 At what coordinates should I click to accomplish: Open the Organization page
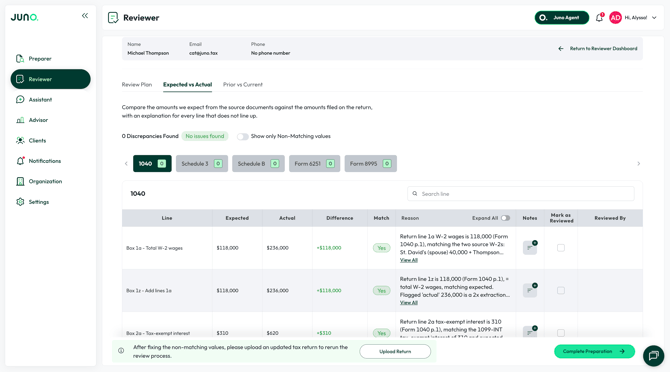tap(50, 182)
